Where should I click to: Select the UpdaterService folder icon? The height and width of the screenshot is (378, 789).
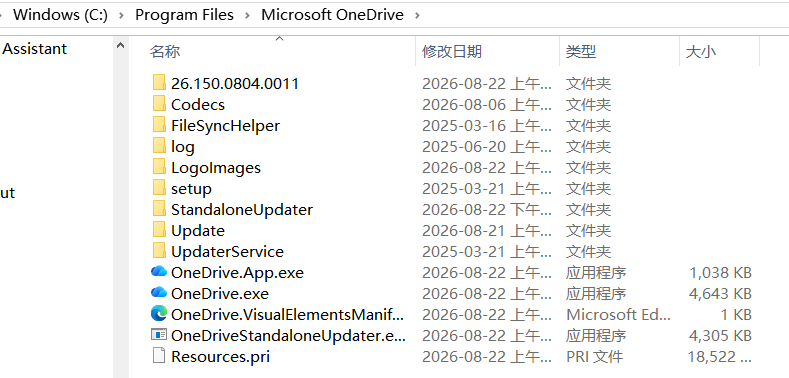pyautogui.click(x=159, y=251)
